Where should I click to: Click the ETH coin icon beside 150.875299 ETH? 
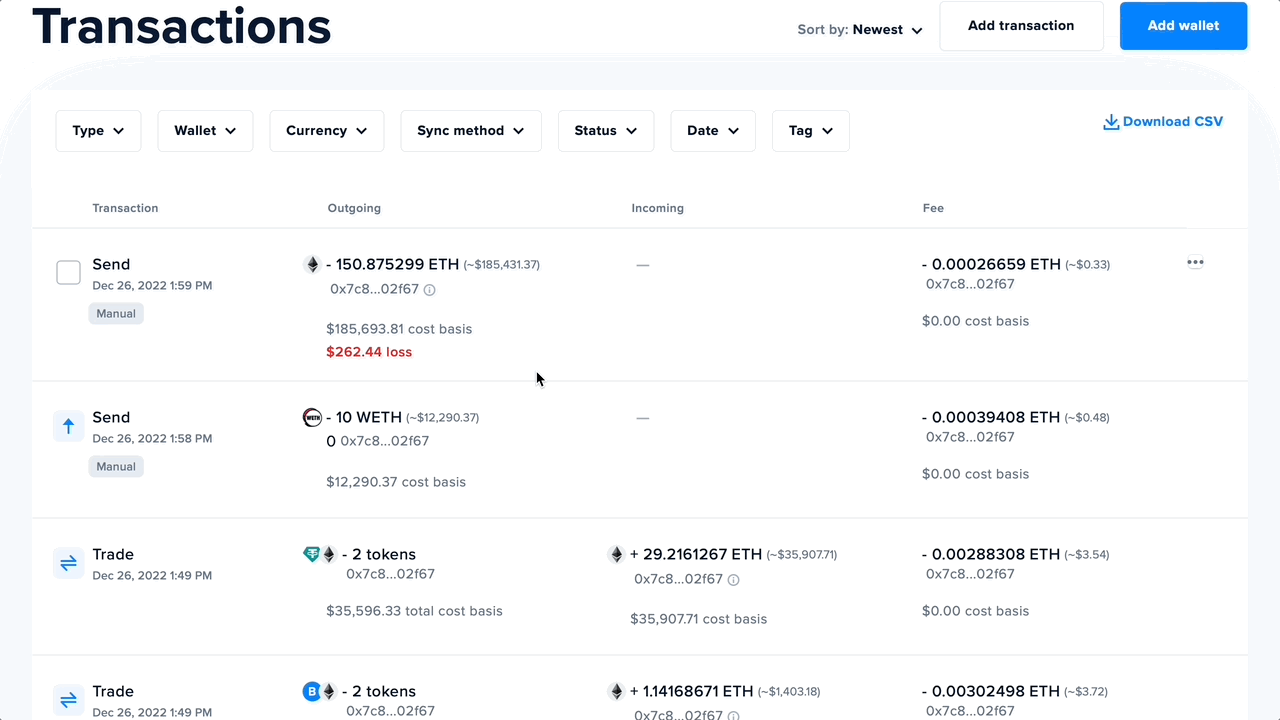tap(313, 265)
